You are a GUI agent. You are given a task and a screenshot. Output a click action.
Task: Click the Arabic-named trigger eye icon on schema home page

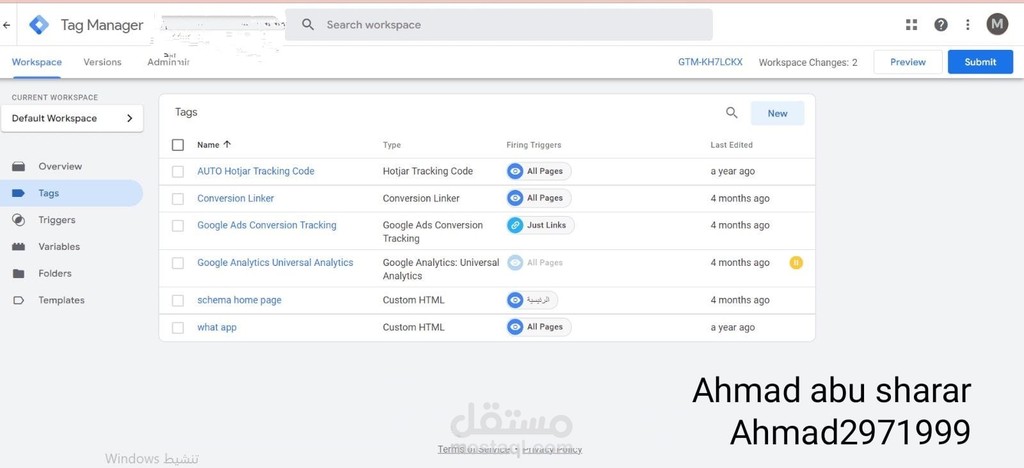coord(515,300)
